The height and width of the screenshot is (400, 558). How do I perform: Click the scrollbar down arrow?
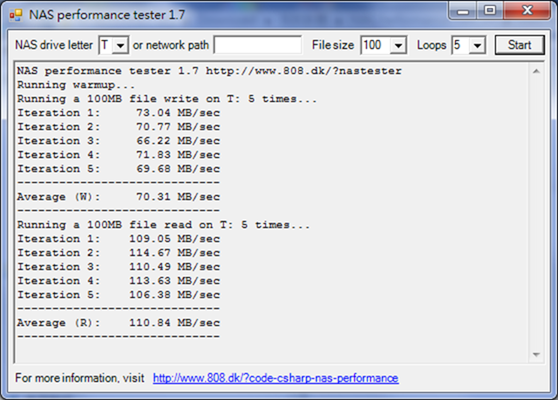tap(536, 354)
